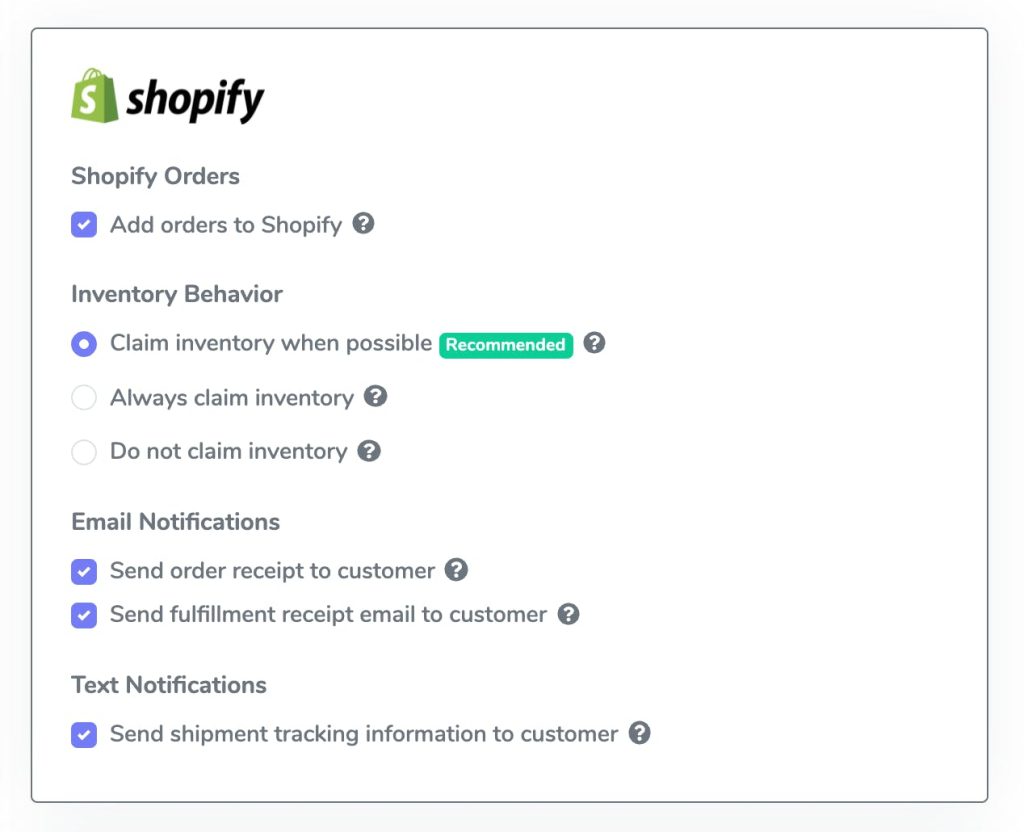
Task: Choose "Claim inventory when possible"
Action: [84, 344]
